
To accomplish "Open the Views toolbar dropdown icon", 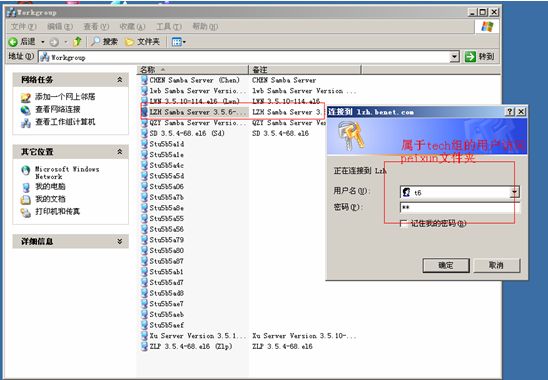I will click(179, 42).
